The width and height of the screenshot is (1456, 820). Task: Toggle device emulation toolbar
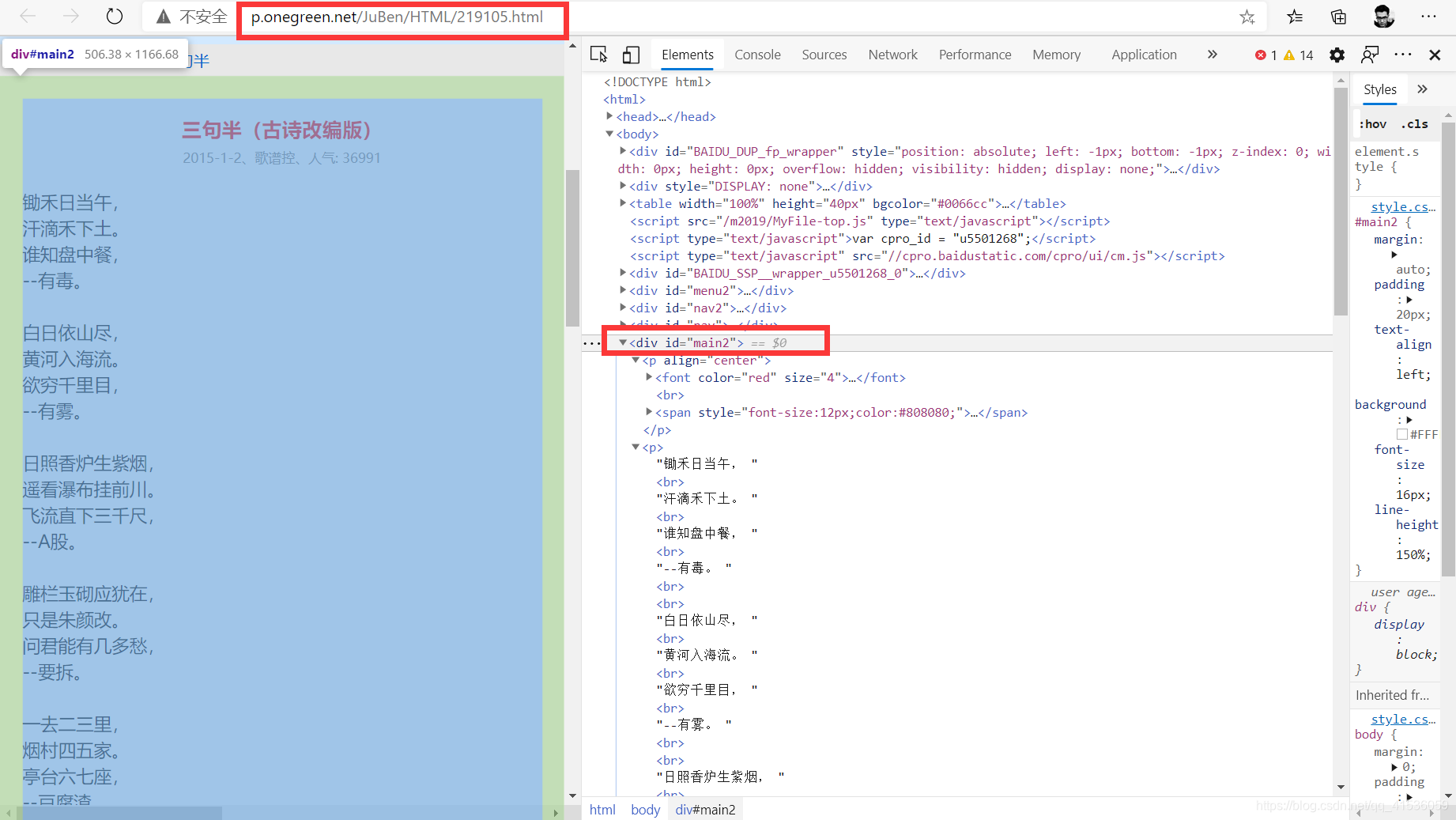point(631,55)
